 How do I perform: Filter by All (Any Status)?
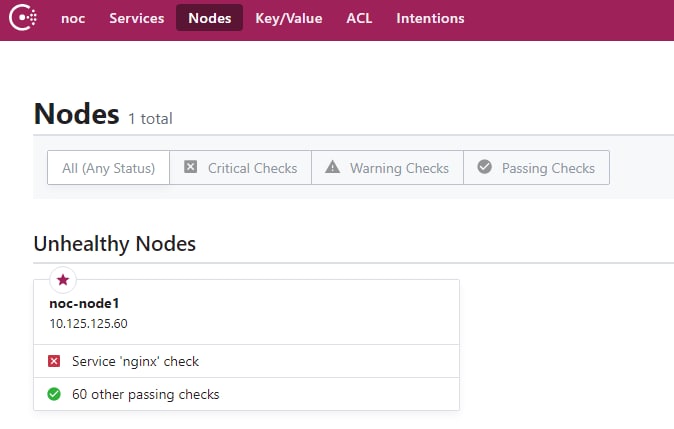(x=108, y=168)
